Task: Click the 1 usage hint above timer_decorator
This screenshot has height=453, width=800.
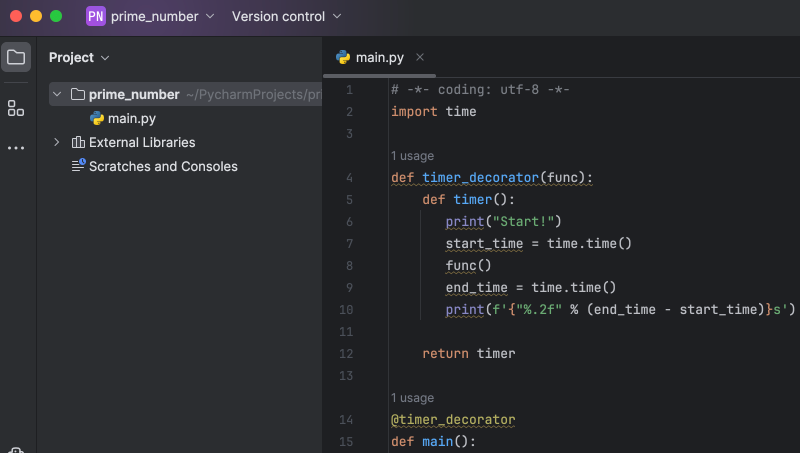Action: (412, 156)
